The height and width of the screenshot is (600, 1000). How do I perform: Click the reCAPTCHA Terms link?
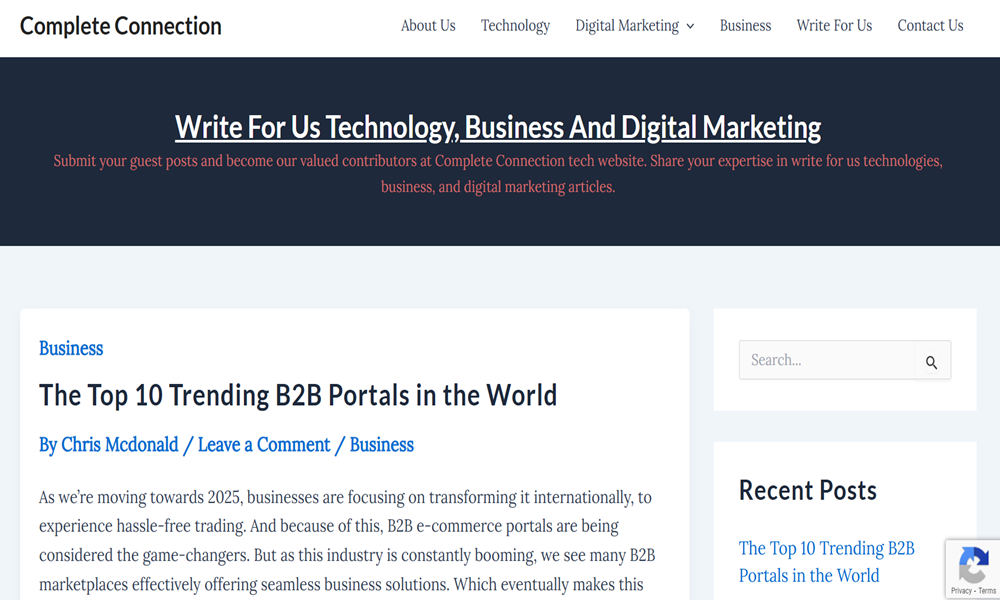(987, 591)
